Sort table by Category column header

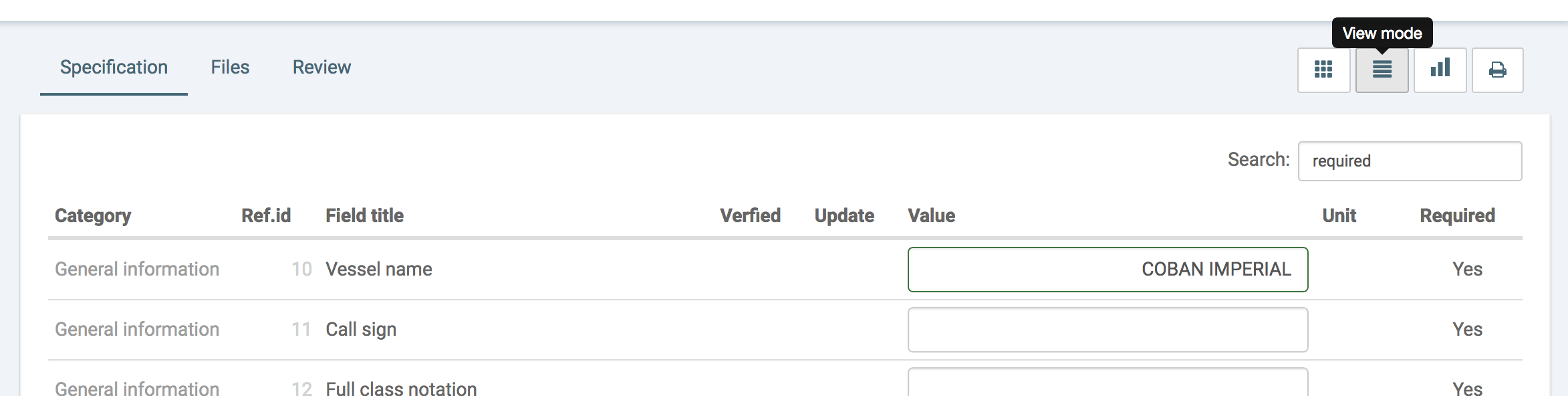[93, 215]
